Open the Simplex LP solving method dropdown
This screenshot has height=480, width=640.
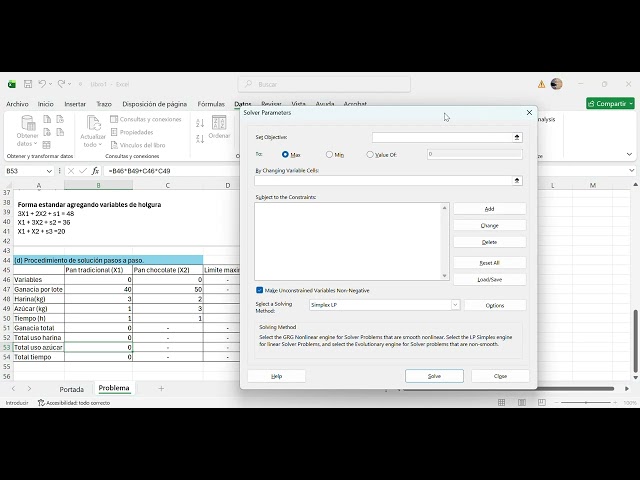[384, 305]
